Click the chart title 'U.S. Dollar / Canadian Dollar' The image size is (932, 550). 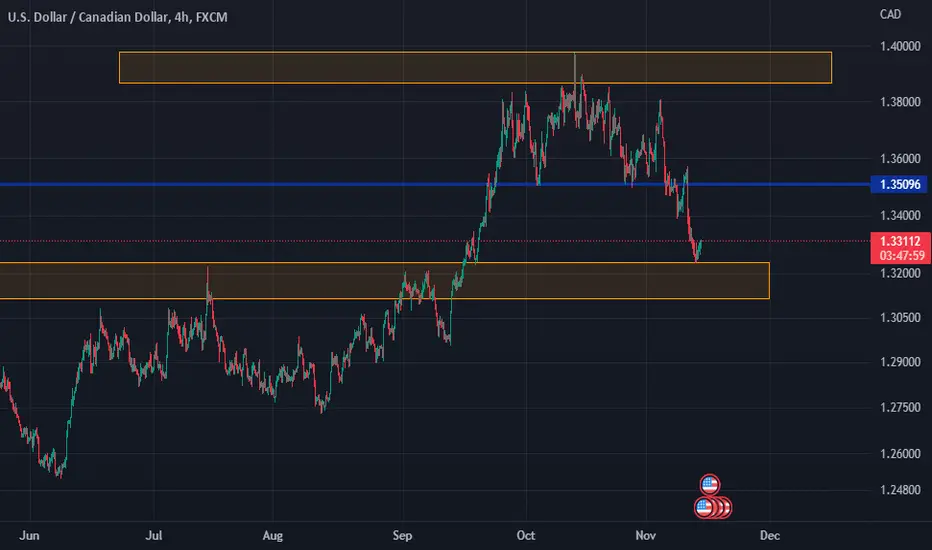[88, 17]
